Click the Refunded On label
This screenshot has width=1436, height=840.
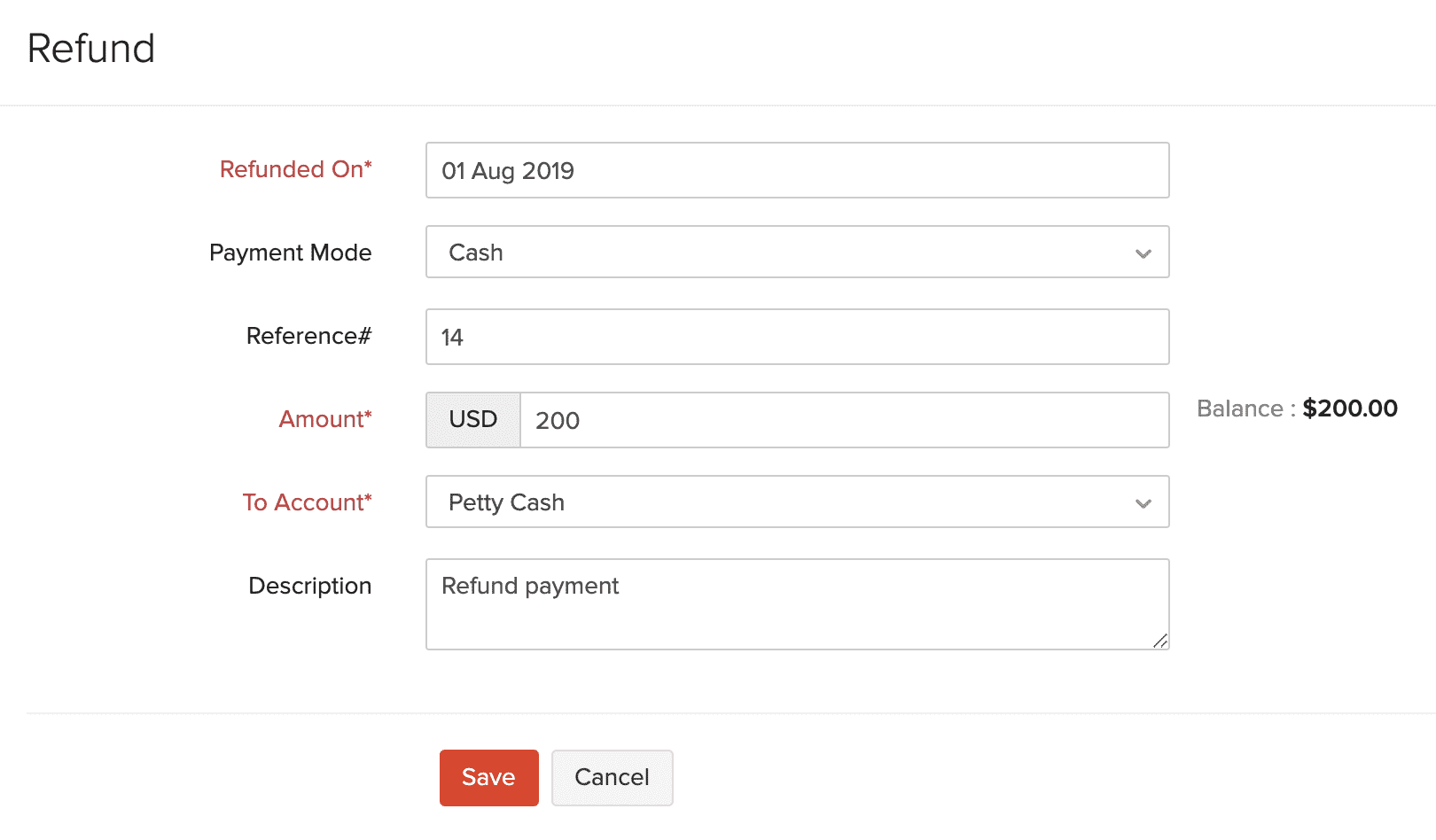click(x=295, y=169)
